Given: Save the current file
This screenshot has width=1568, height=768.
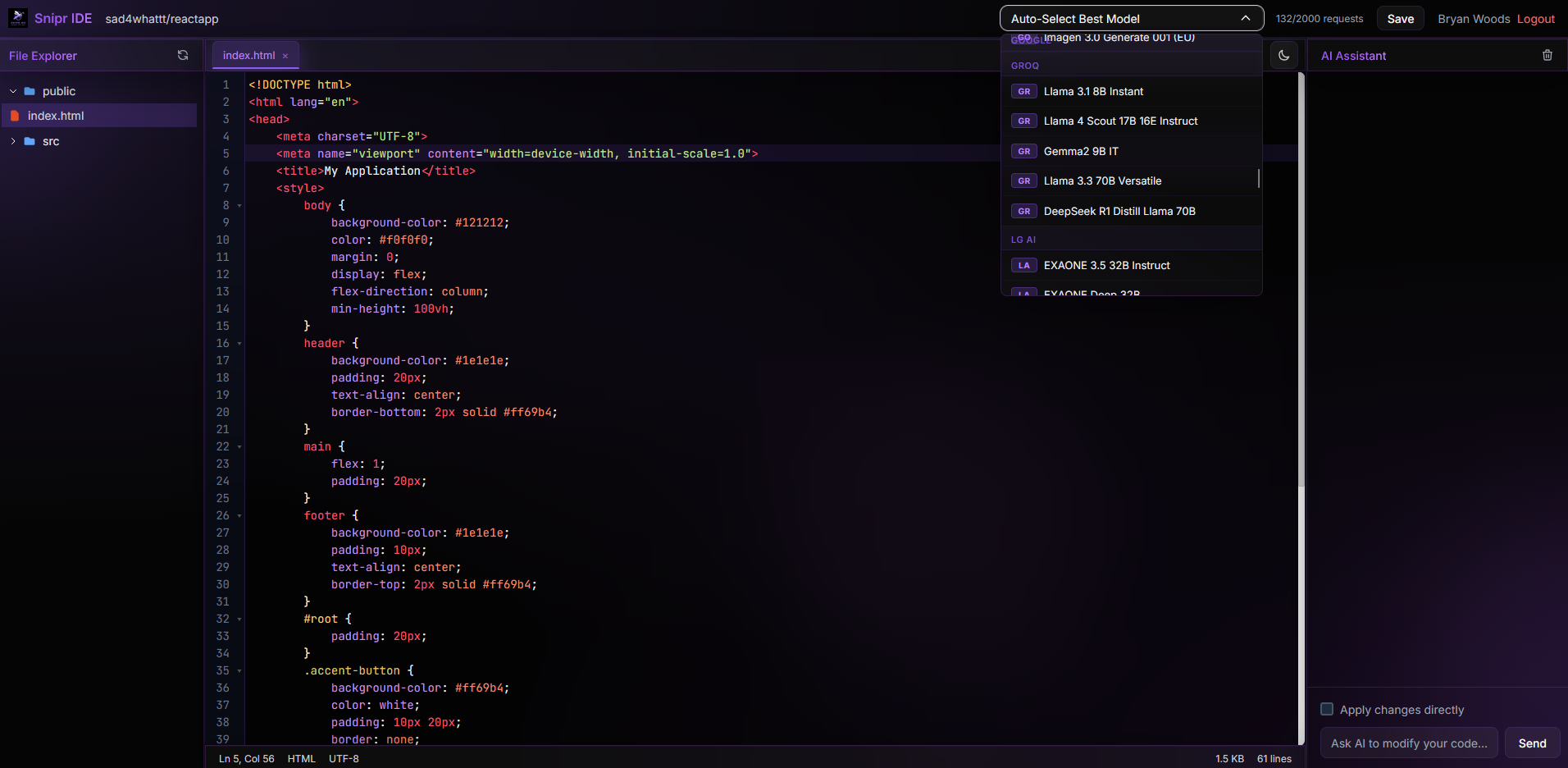Looking at the screenshot, I should [x=1400, y=19].
